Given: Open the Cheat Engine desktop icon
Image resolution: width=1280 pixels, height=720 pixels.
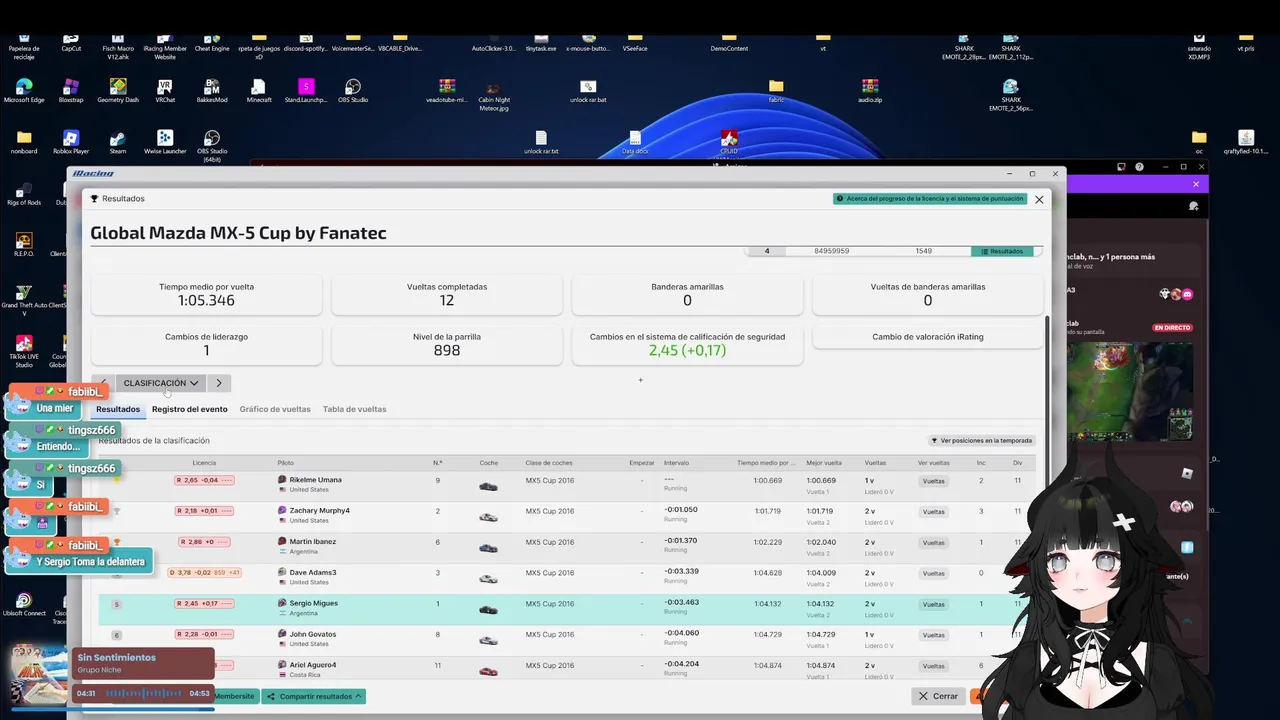Looking at the screenshot, I should [212, 44].
